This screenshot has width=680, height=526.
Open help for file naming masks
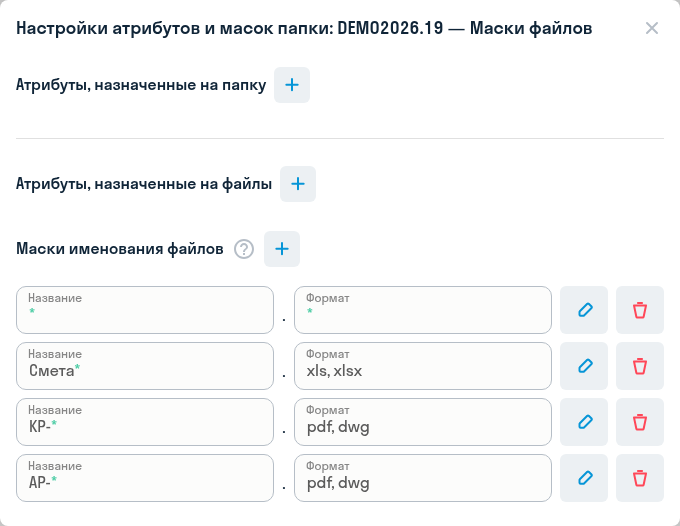click(x=244, y=249)
